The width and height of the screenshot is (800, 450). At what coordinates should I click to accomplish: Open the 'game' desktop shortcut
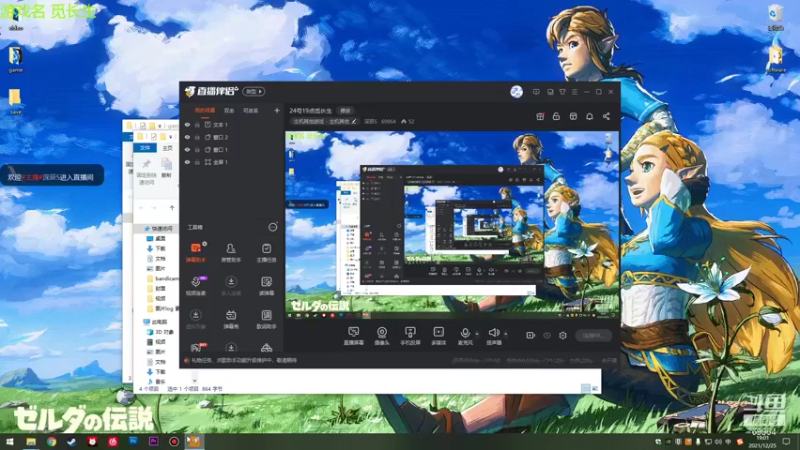click(x=15, y=59)
